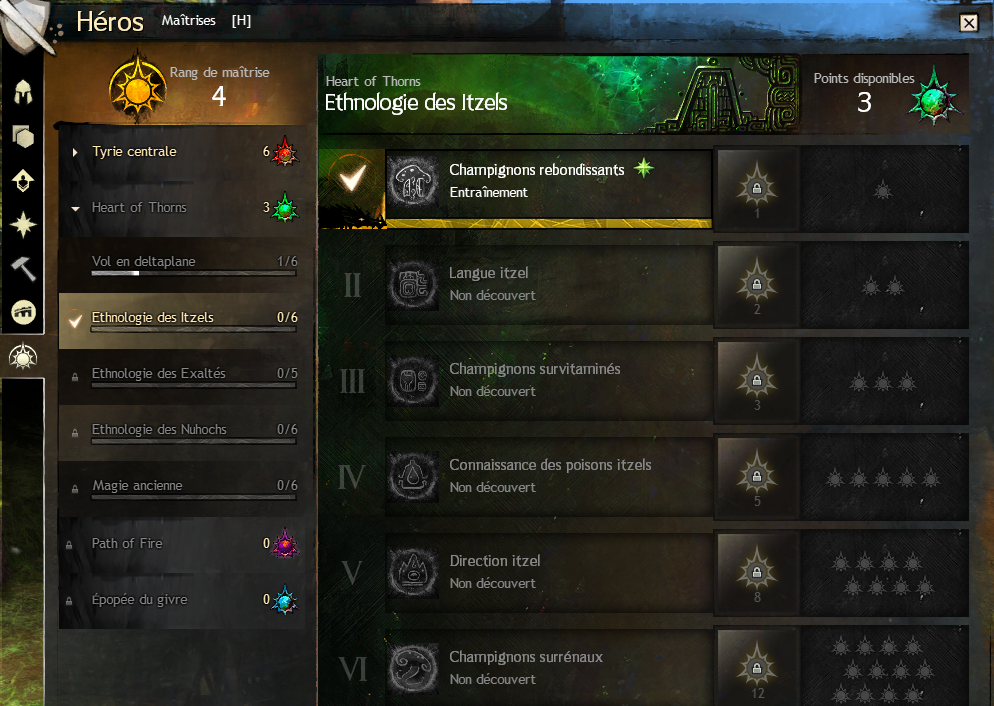Click the Direction itzel flame icon
Viewport: 994px width, 706px height.
[413, 573]
